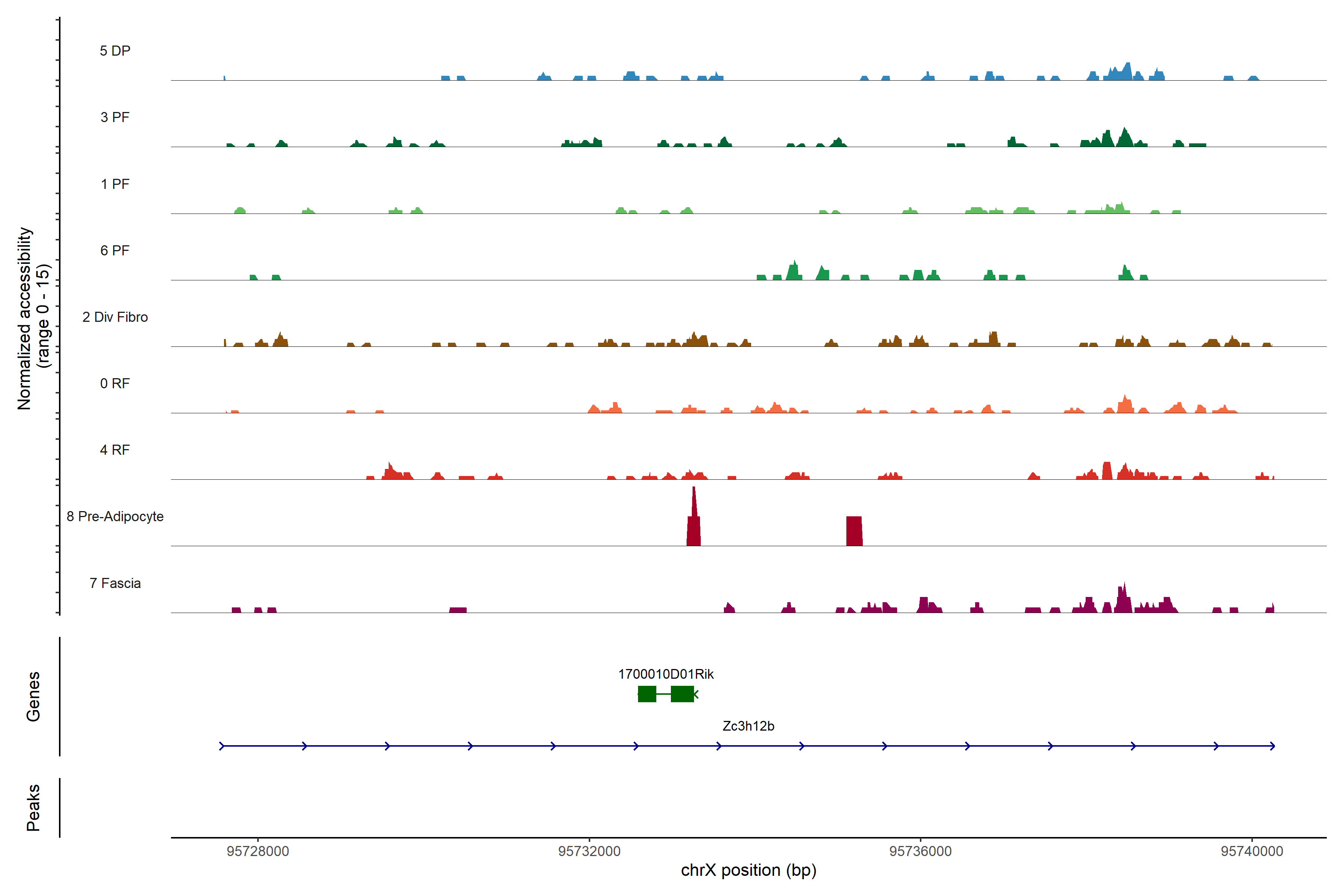Screen dimensions: 1344x896
Task: Click the Genes panel label
Action: 33,696
